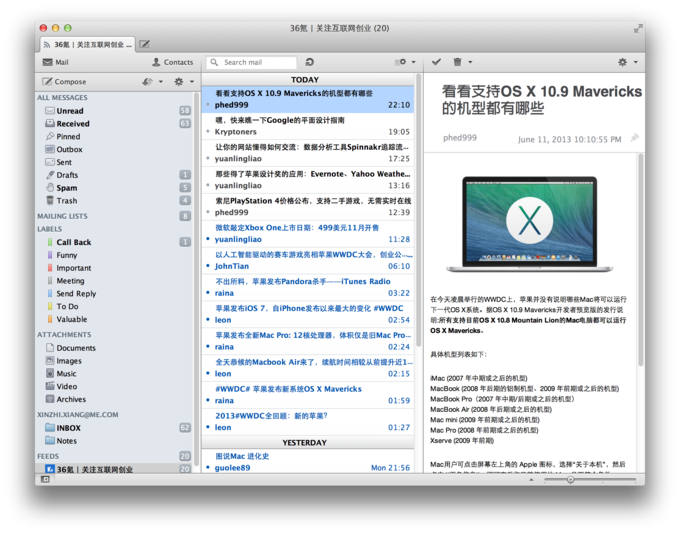Click the Music attachment icon
The image size is (680, 534).
click(50, 373)
